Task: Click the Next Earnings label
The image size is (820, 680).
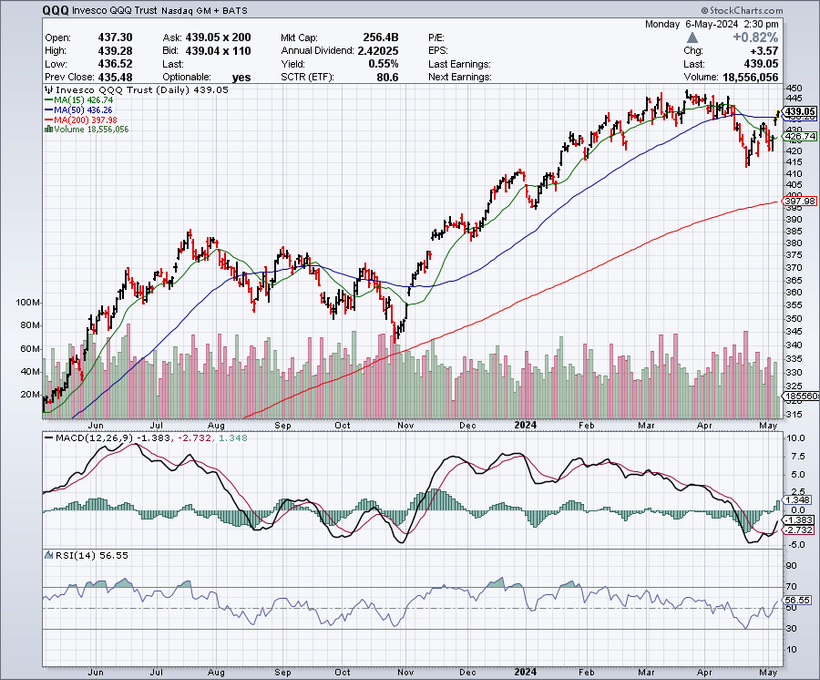Action: 460,77
